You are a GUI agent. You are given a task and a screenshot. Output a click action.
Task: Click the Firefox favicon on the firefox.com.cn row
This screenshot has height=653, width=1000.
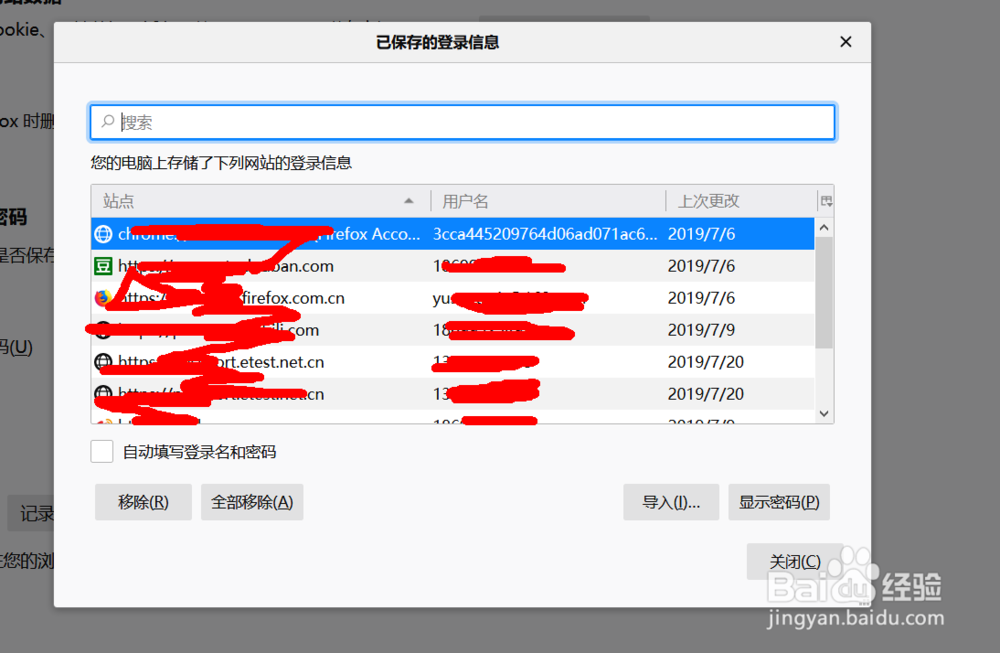pos(104,298)
